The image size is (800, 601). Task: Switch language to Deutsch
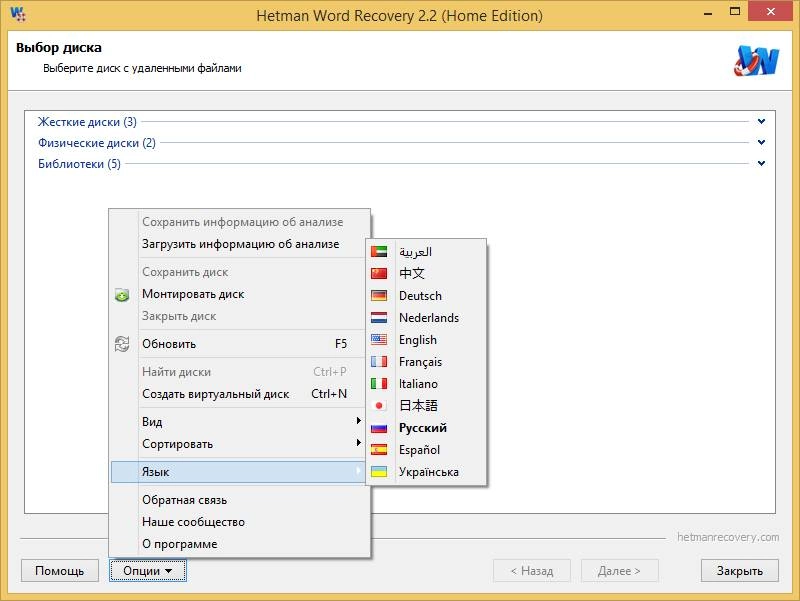[427, 295]
